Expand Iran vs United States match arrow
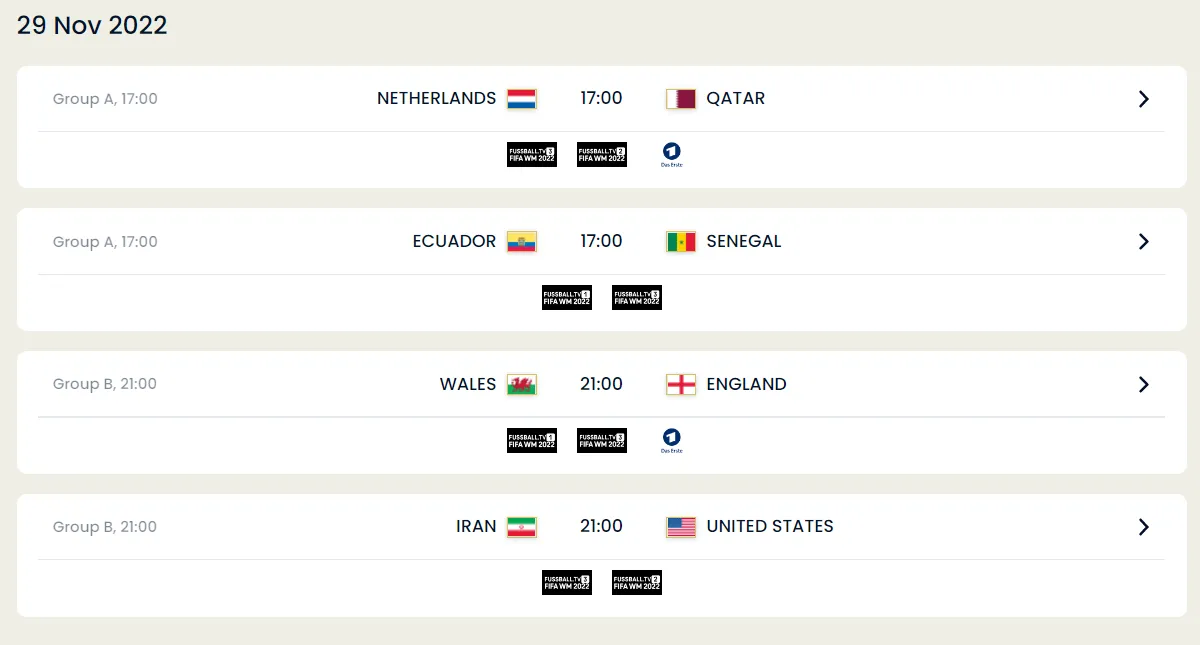Screen dimensions: 1200x645 (x=1144, y=527)
